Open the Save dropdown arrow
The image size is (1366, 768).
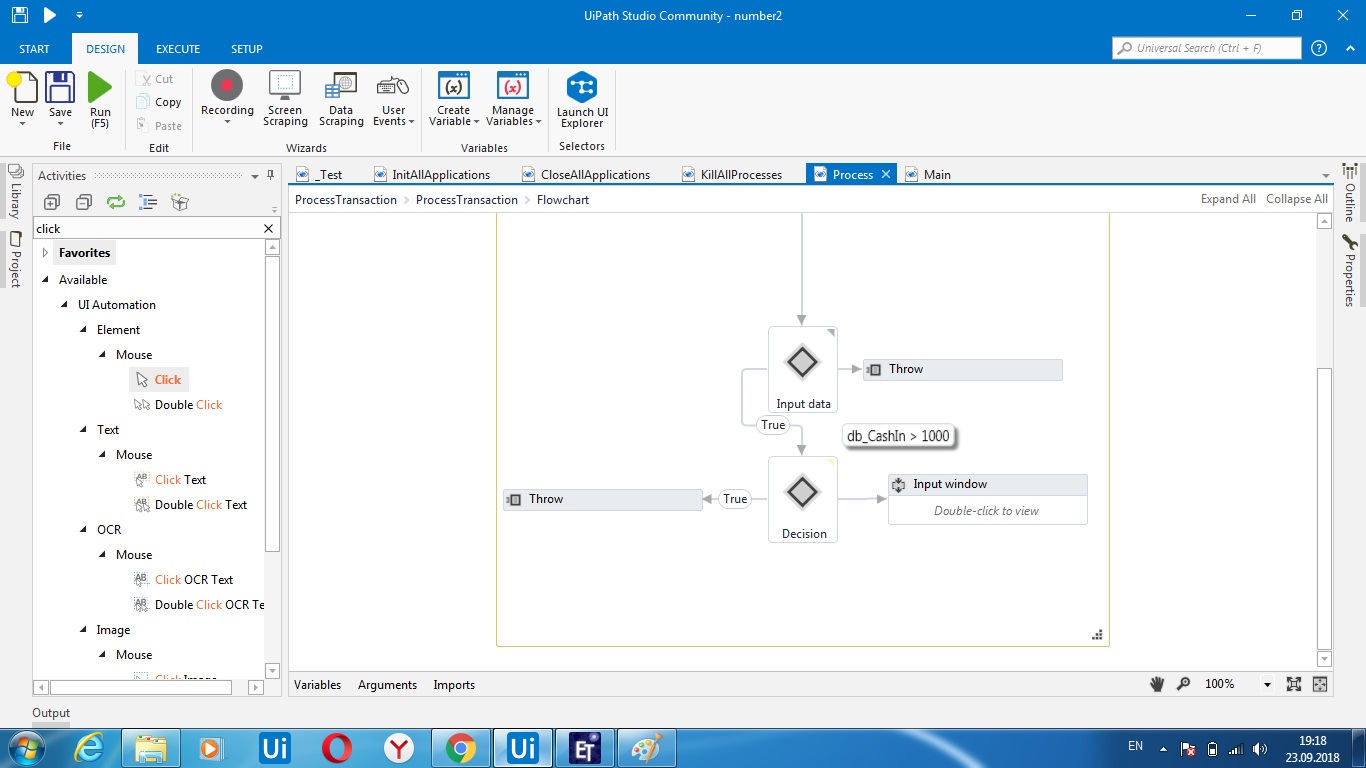tap(60, 124)
